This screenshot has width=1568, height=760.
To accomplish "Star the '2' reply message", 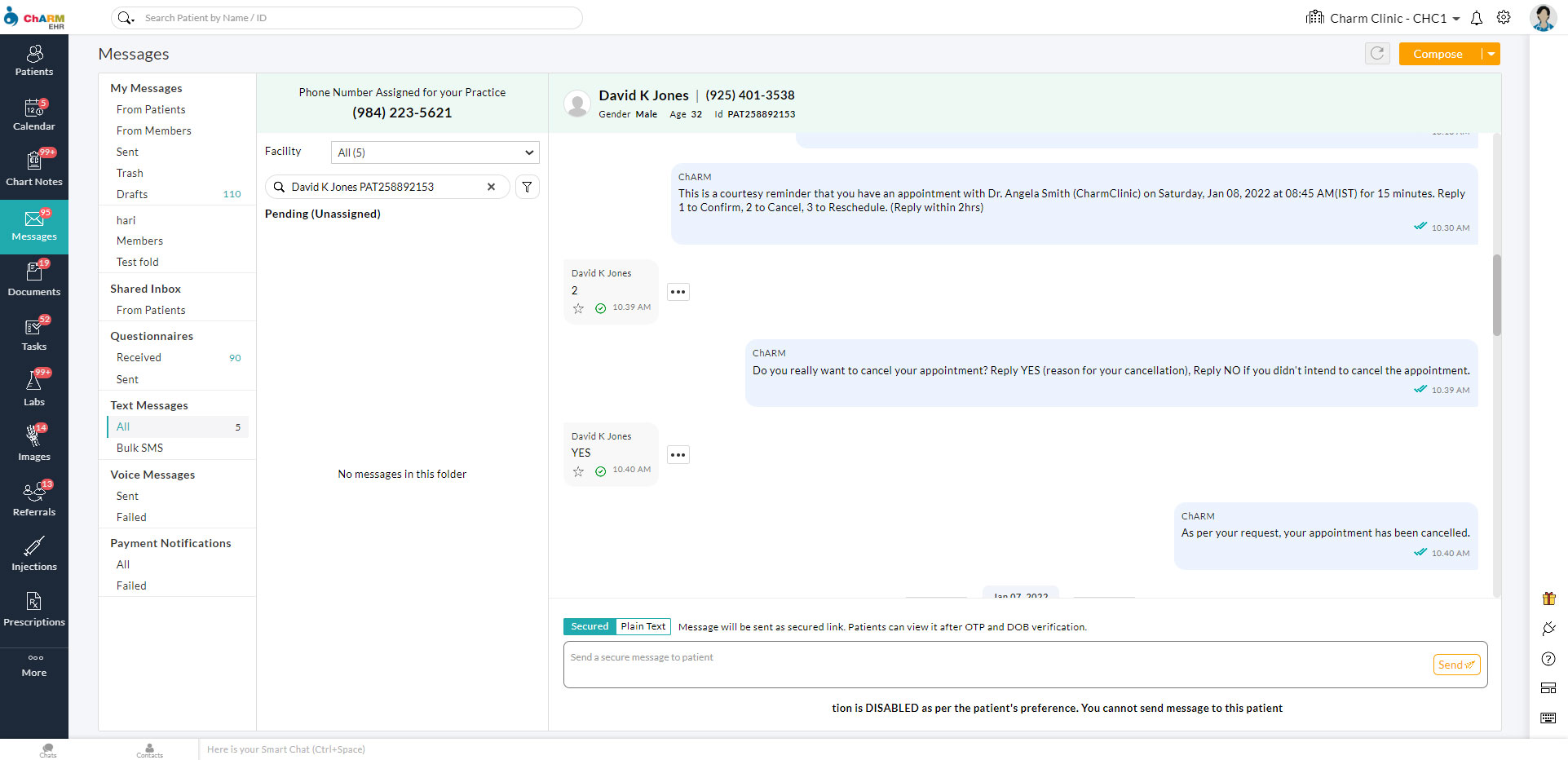I will [x=578, y=308].
